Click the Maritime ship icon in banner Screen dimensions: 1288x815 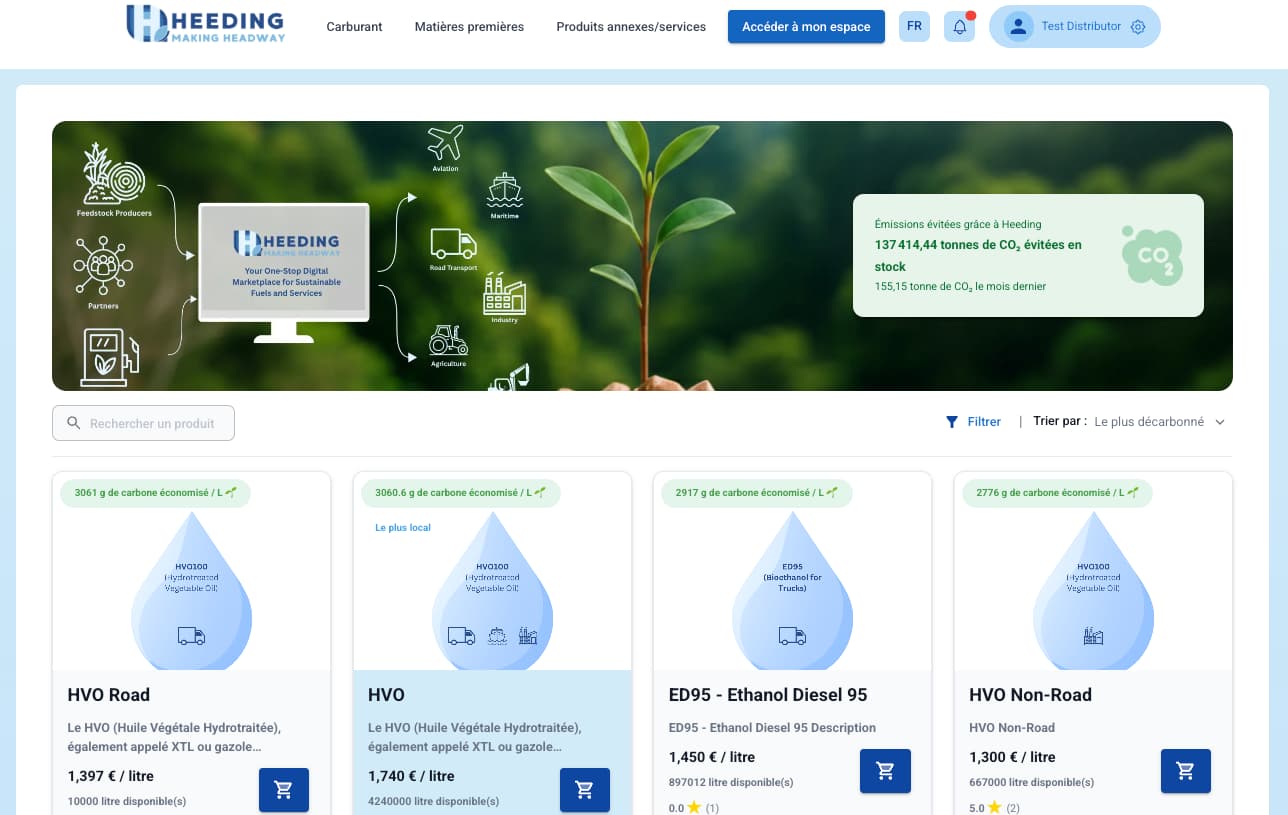(x=505, y=190)
